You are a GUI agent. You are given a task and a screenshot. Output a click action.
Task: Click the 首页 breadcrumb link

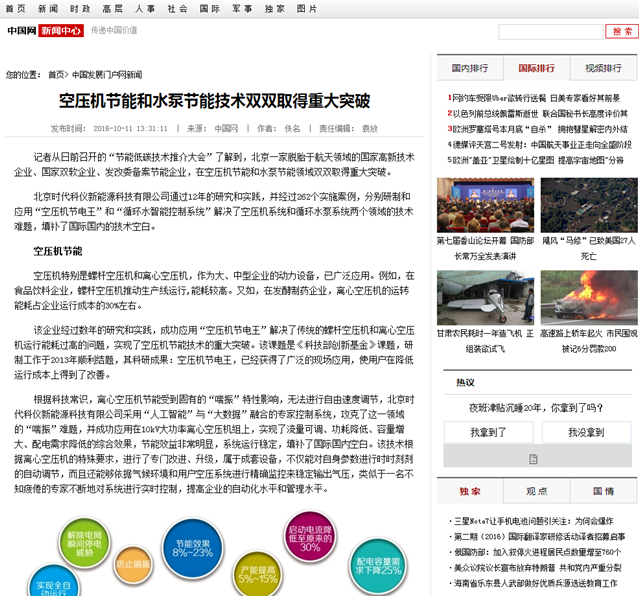56,74
